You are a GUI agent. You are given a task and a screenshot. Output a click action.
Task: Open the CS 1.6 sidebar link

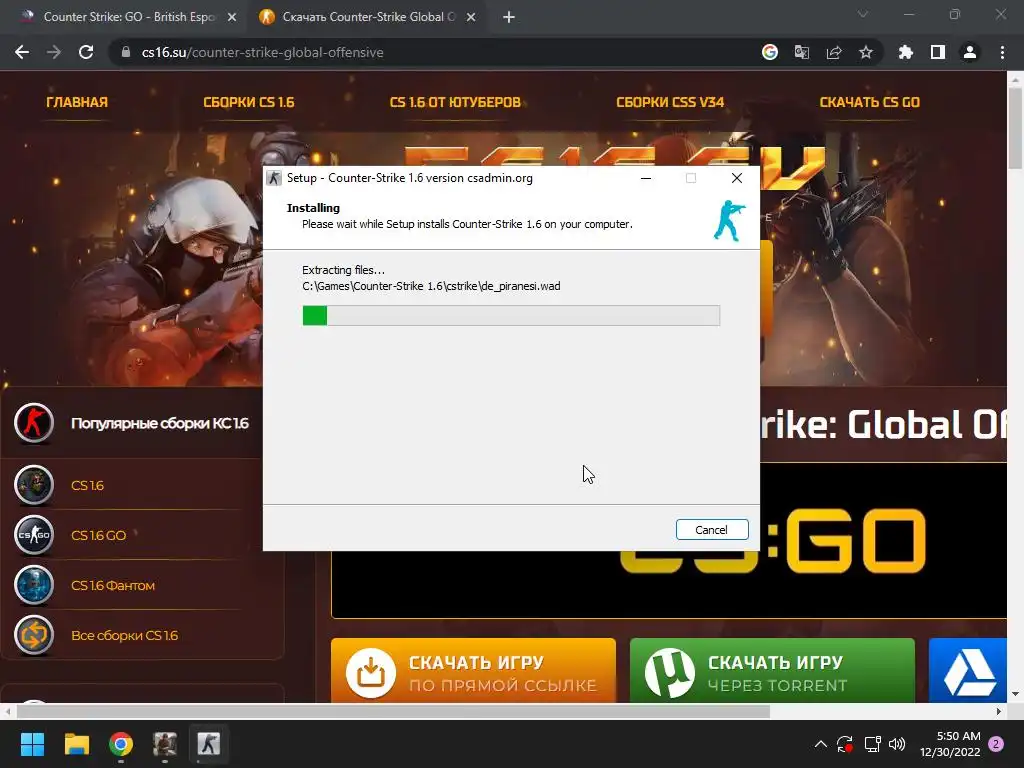click(88, 485)
